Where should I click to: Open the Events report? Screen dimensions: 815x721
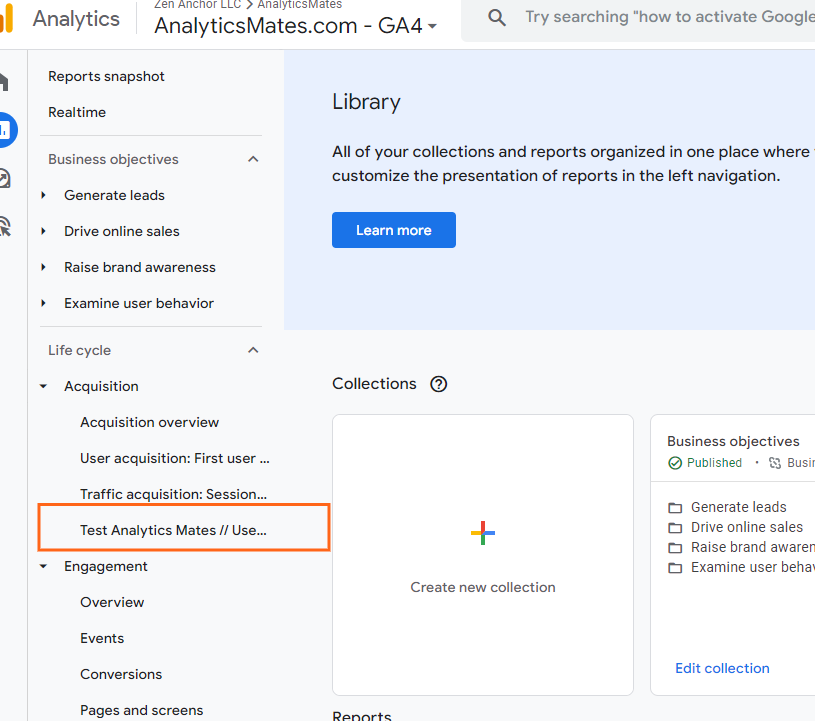click(x=102, y=638)
